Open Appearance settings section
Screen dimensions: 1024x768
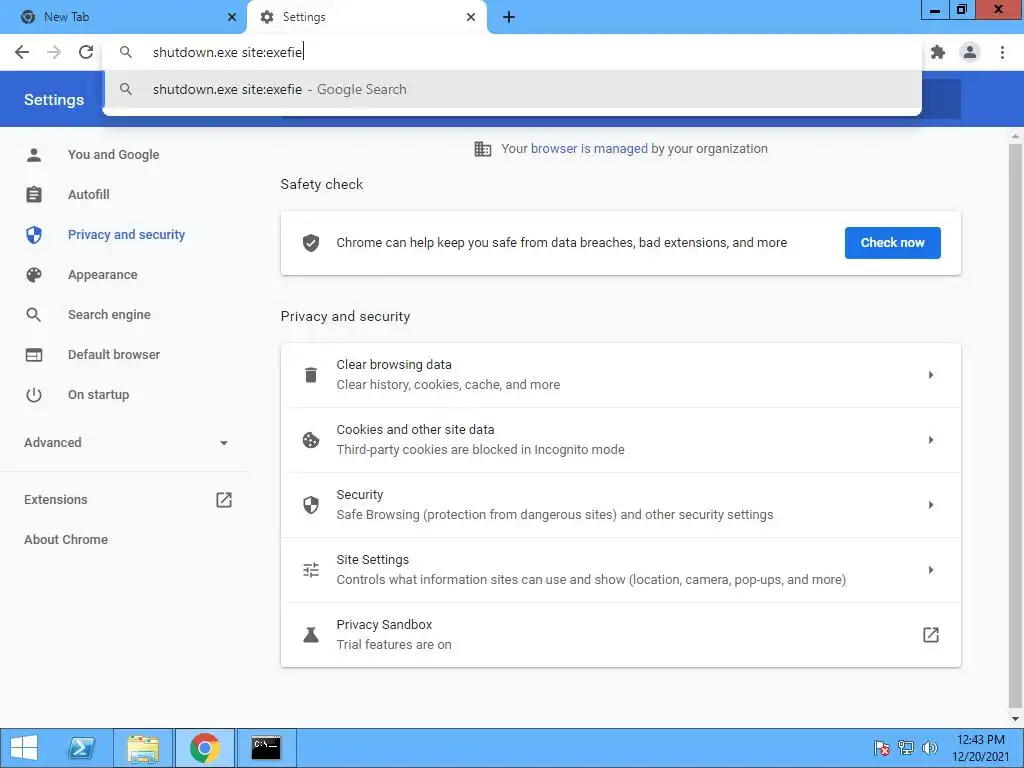103,275
